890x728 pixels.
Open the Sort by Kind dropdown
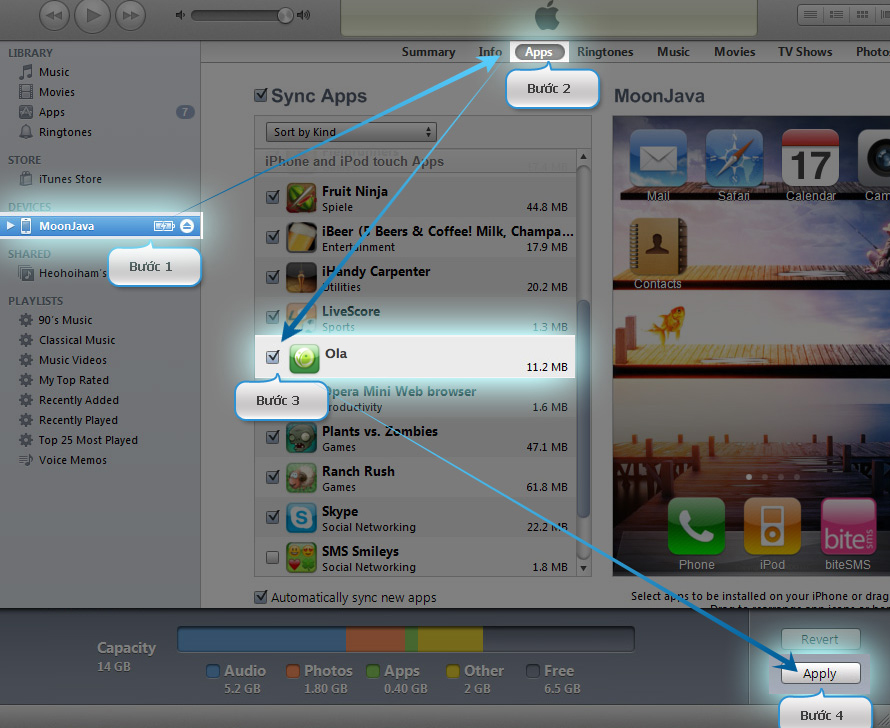coord(351,132)
